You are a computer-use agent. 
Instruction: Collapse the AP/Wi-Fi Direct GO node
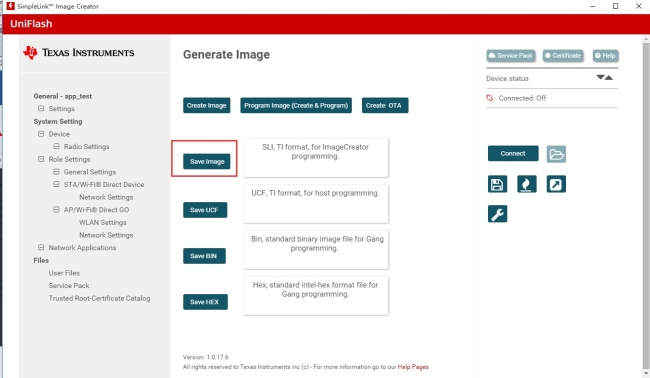pyautogui.click(x=56, y=210)
